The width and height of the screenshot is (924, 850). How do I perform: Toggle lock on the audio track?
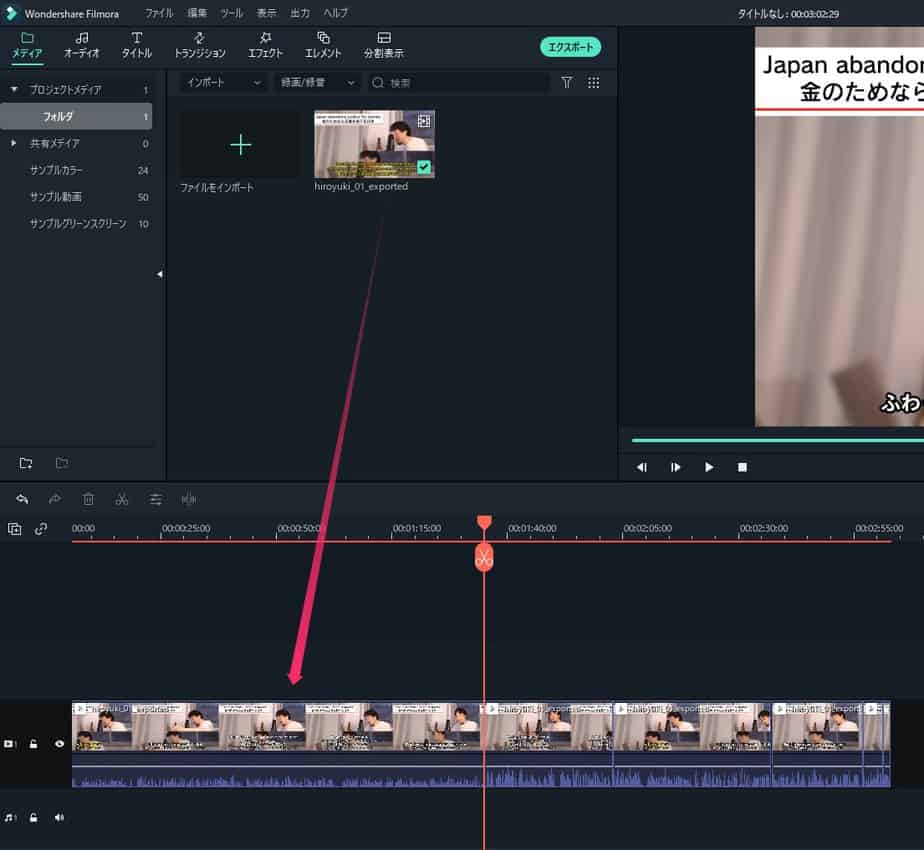coord(34,818)
